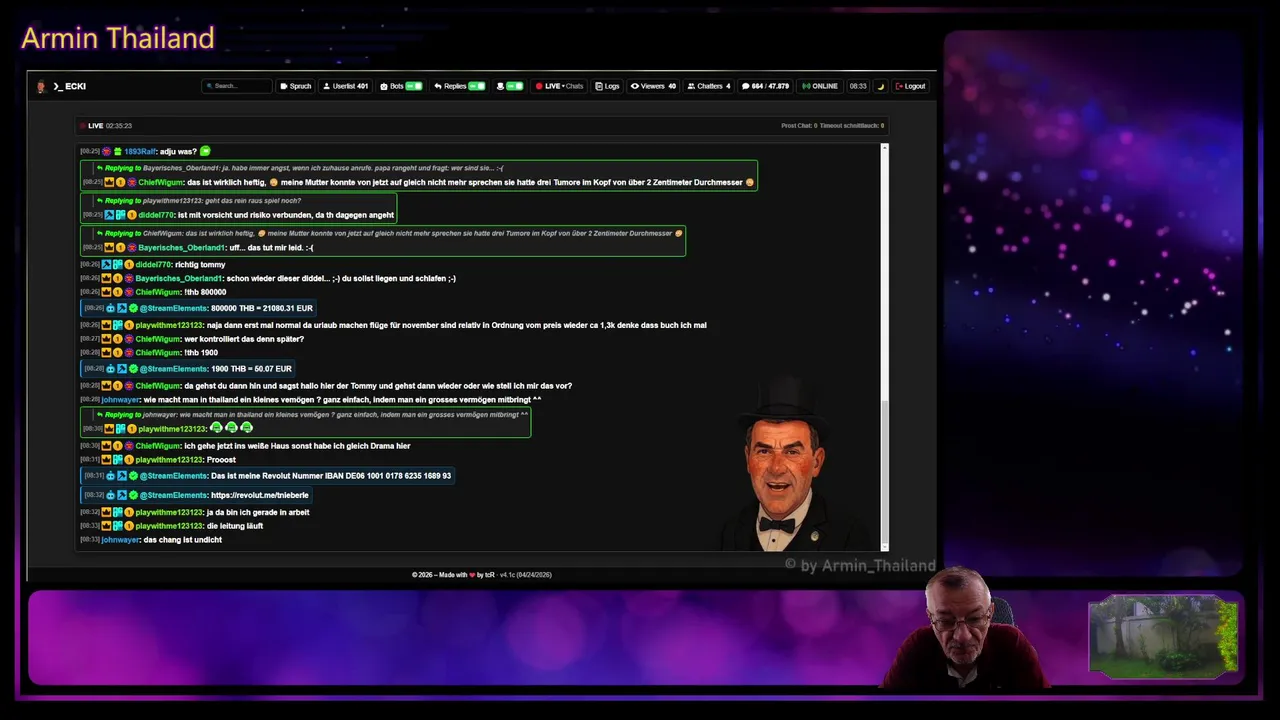Image resolution: width=1280 pixels, height=720 pixels.
Task: Click '800000 THB = 21080.31 EUR' text
Action: pos(262,308)
